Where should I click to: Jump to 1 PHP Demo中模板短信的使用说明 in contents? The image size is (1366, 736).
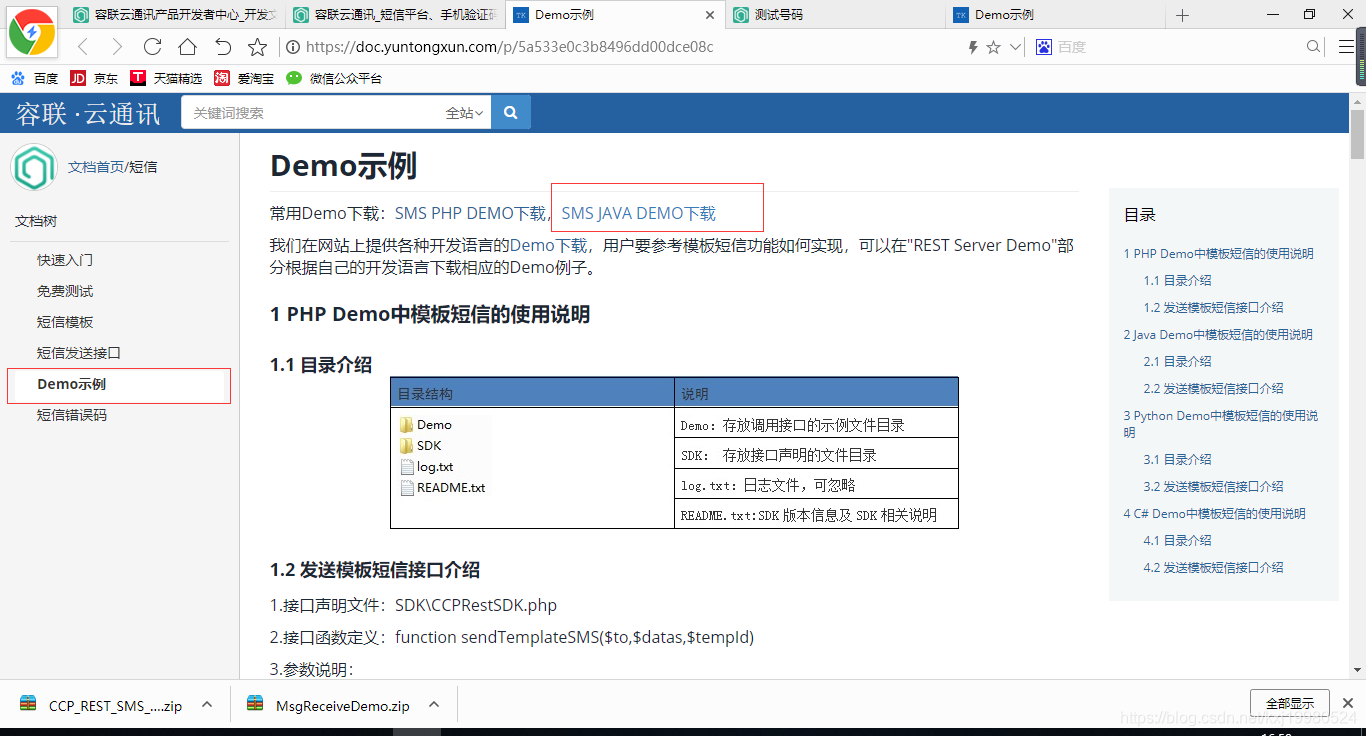(1218, 254)
